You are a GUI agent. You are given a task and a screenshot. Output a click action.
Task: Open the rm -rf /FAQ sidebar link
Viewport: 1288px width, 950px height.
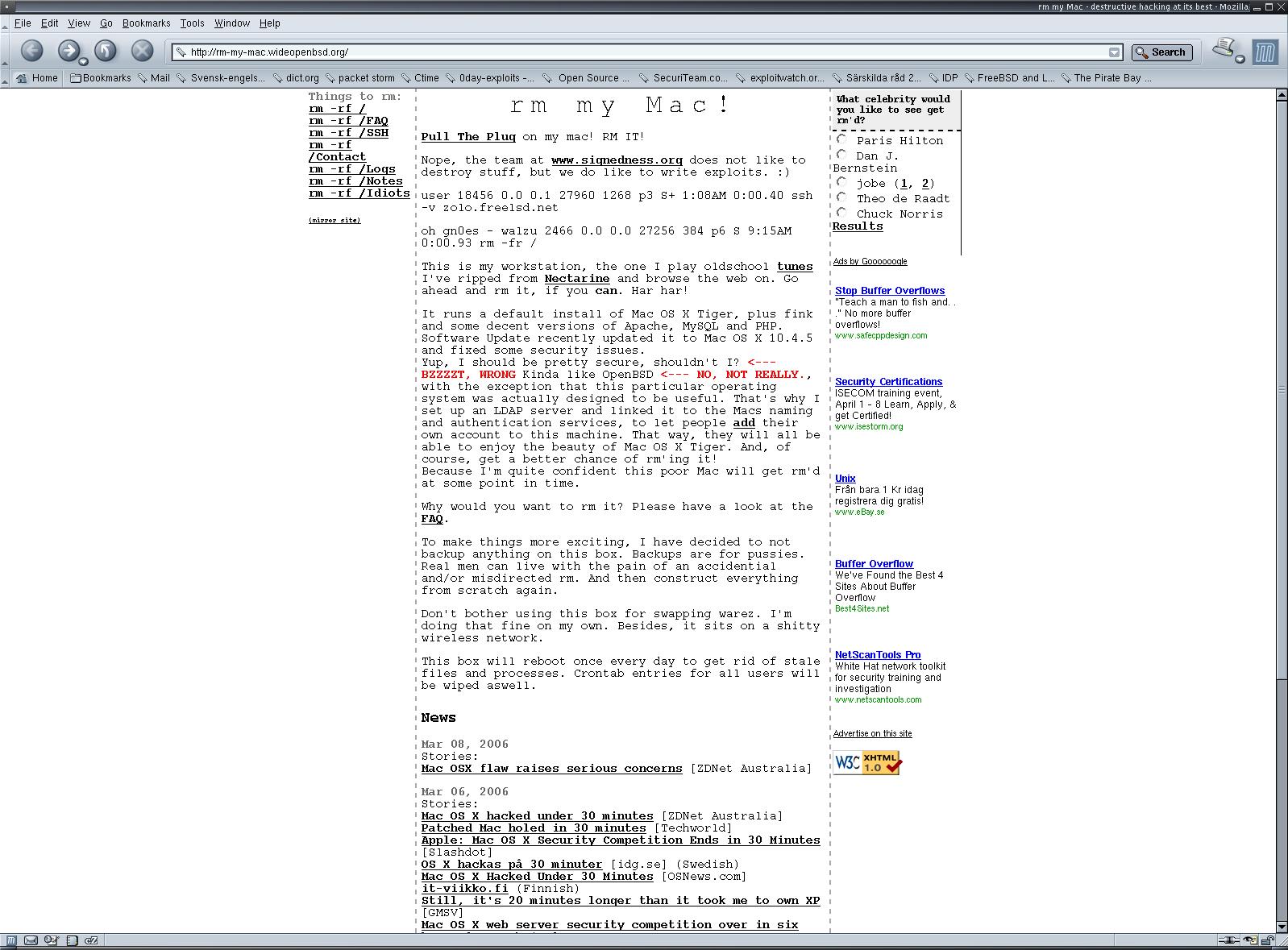(348, 121)
